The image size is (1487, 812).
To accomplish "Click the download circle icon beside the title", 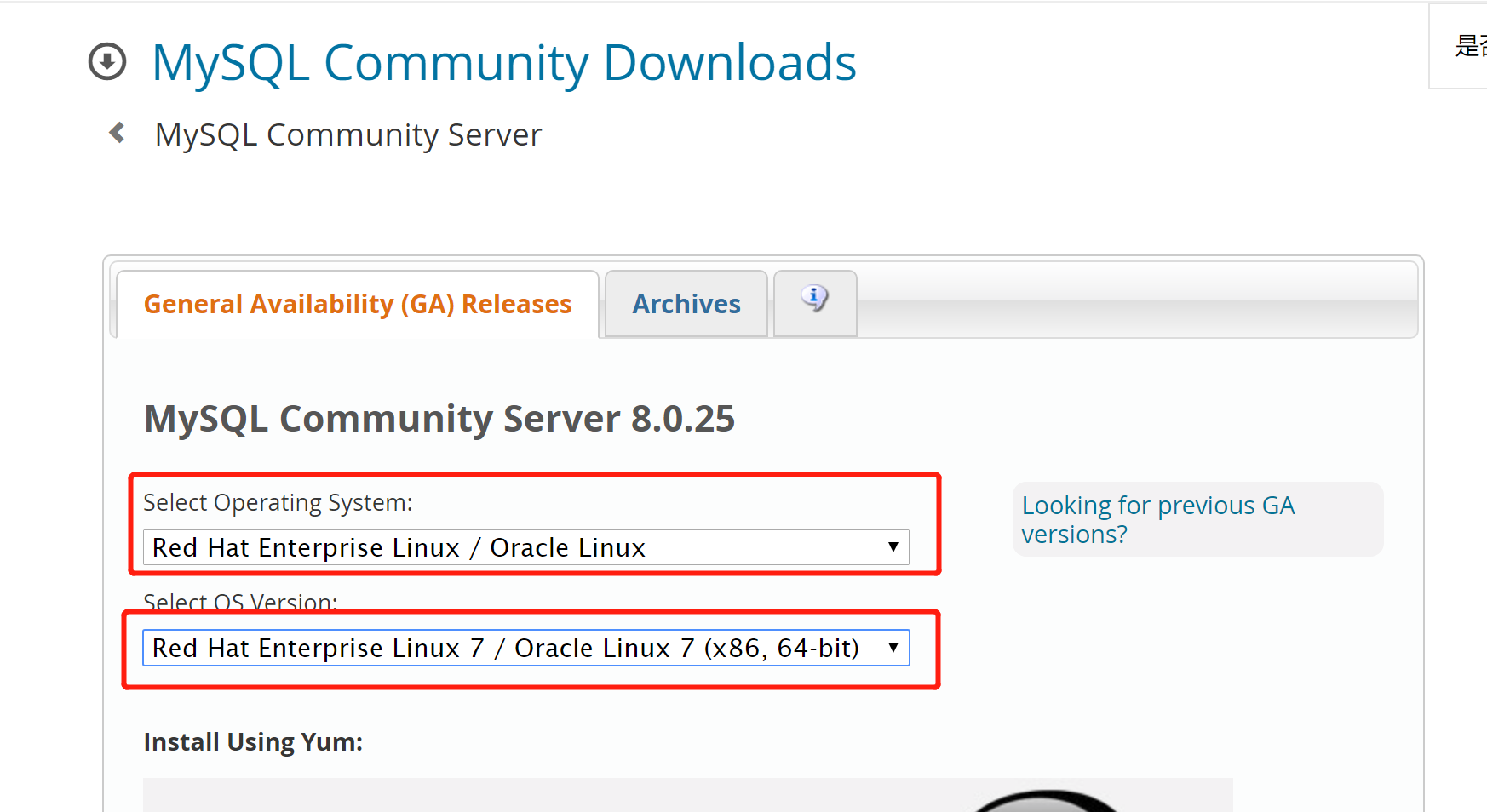I will pyautogui.click(x=107, y=62).
